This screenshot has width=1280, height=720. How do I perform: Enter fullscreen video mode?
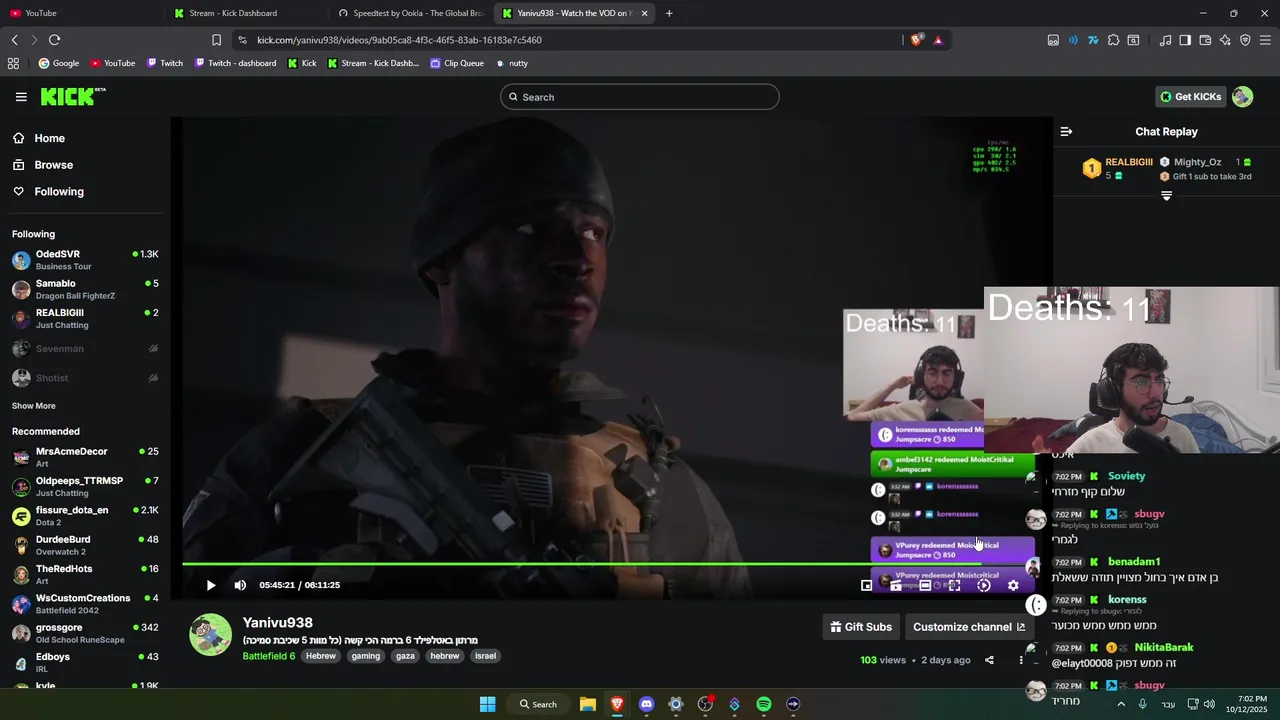954,585
